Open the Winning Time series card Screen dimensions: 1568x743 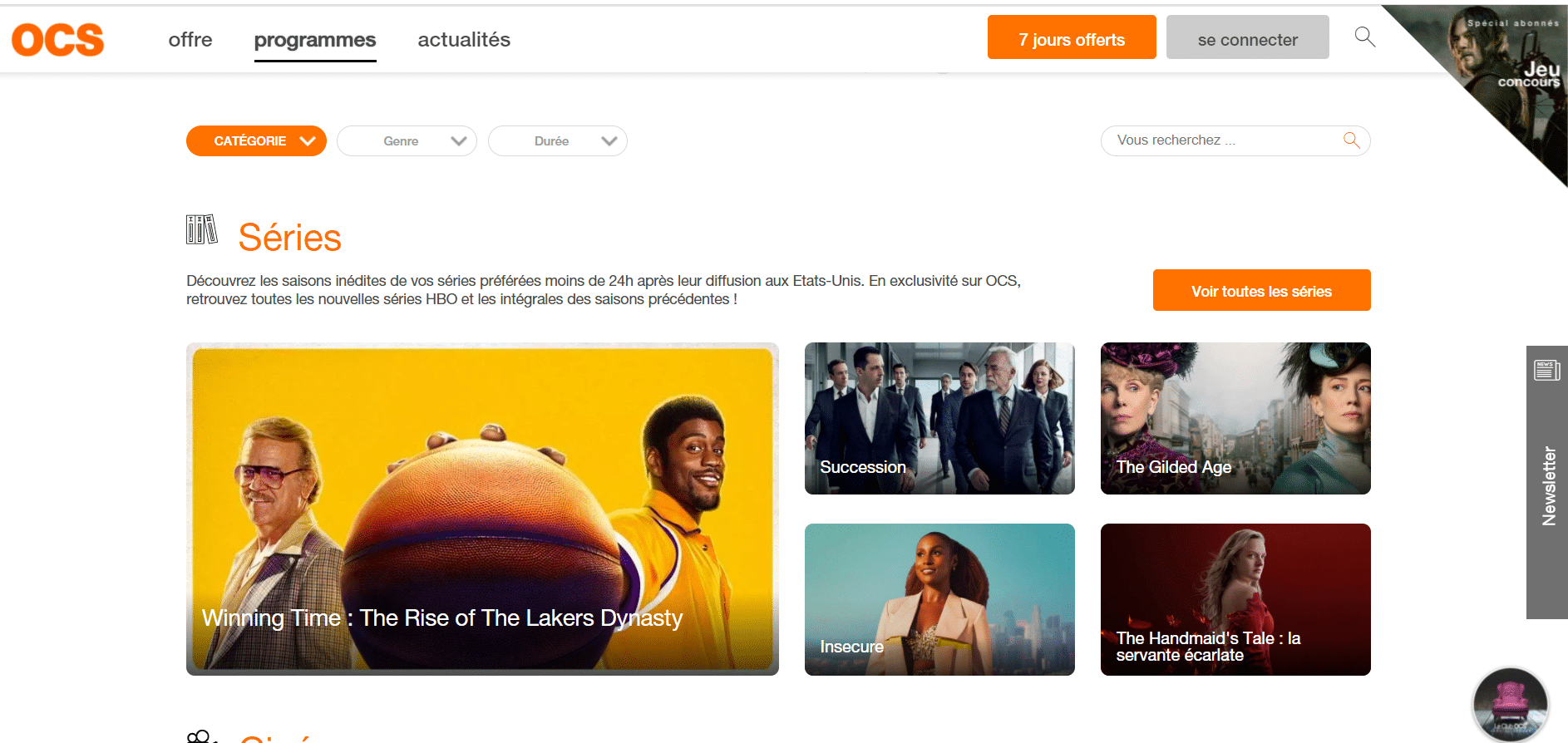point(482,509)
